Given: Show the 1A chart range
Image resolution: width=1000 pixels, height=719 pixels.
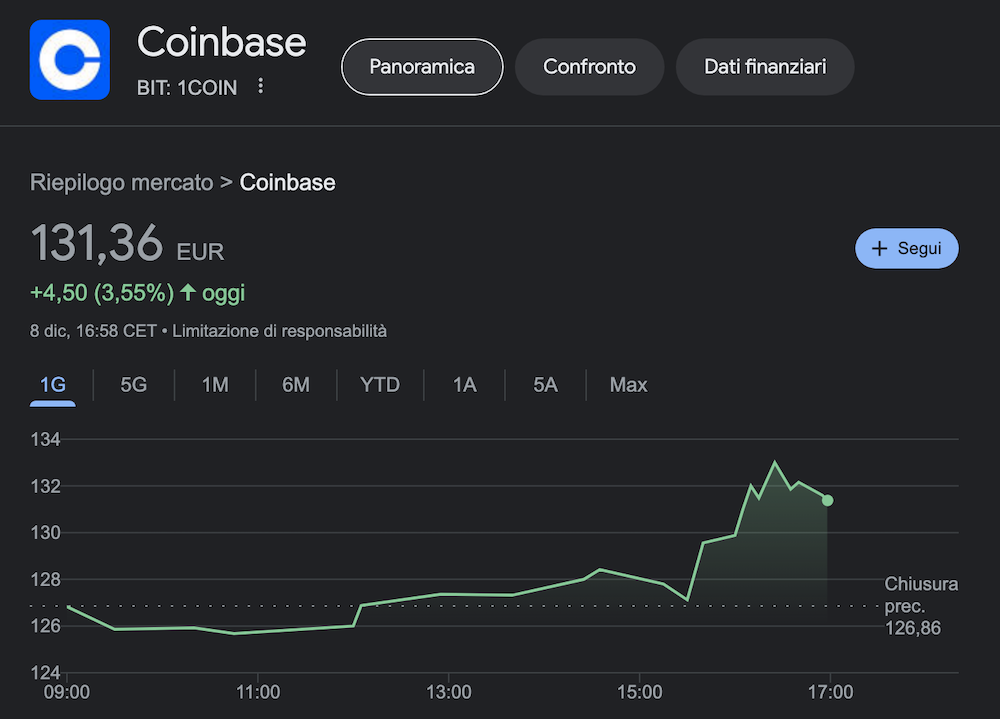Looking at the screenshot, I should click(464, 385).
